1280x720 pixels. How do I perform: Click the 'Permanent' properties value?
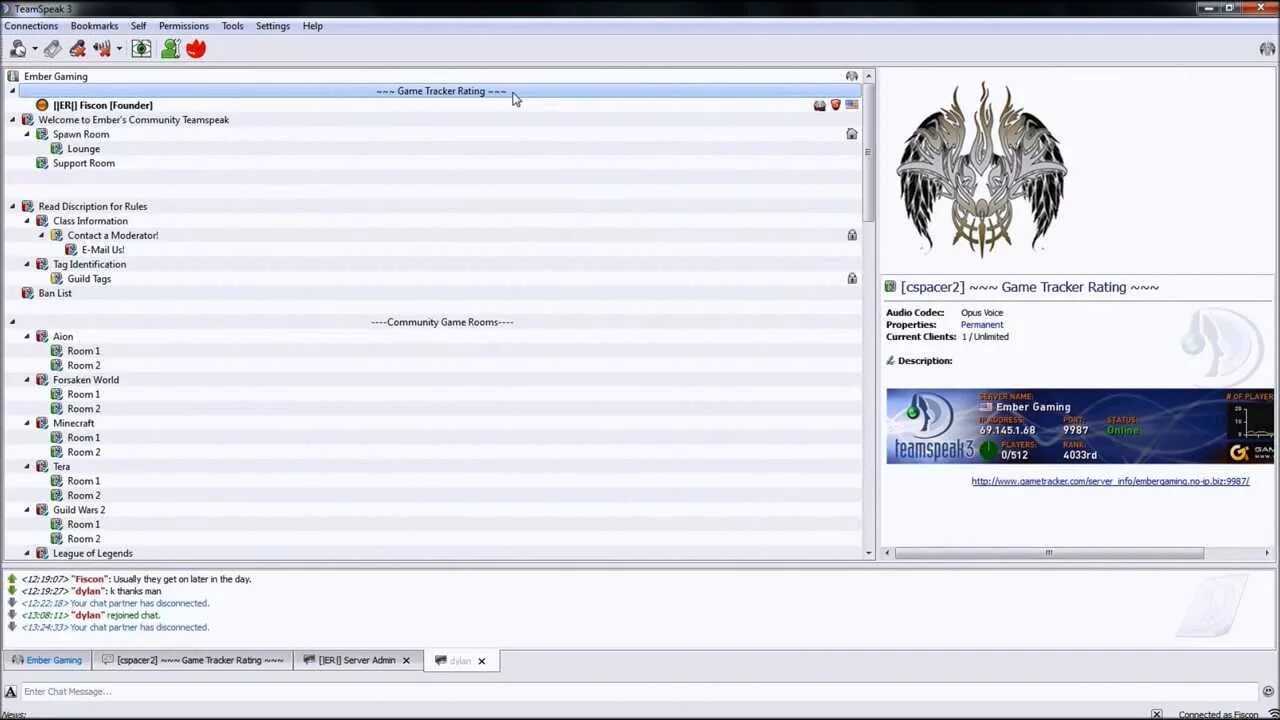tap(982, 325)
